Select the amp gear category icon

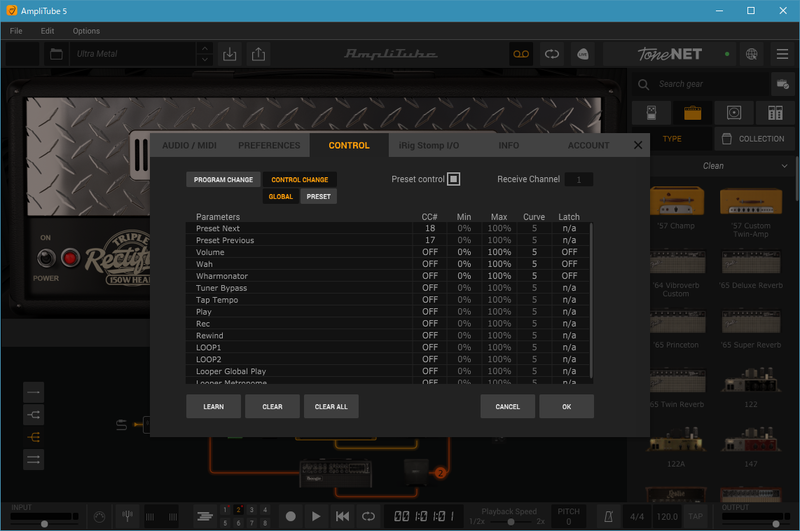click(692, 113)
